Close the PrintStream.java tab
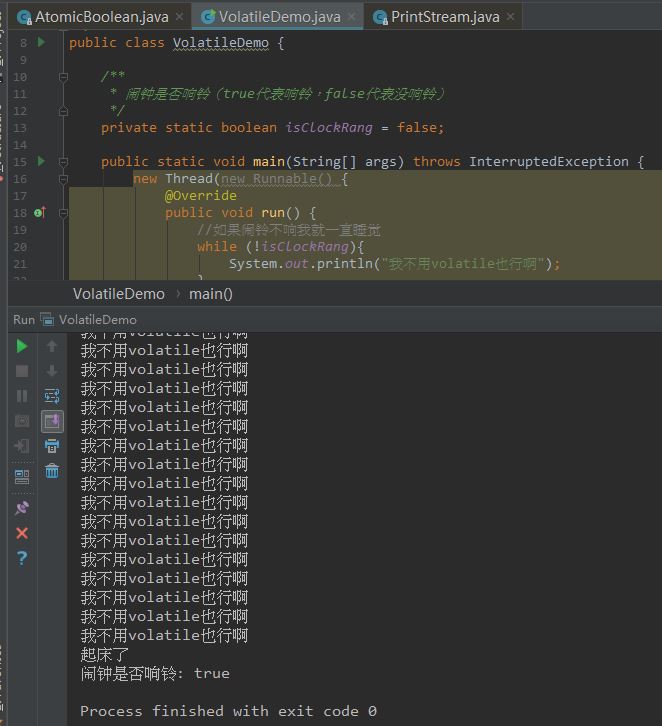 (x=510, y=17)
